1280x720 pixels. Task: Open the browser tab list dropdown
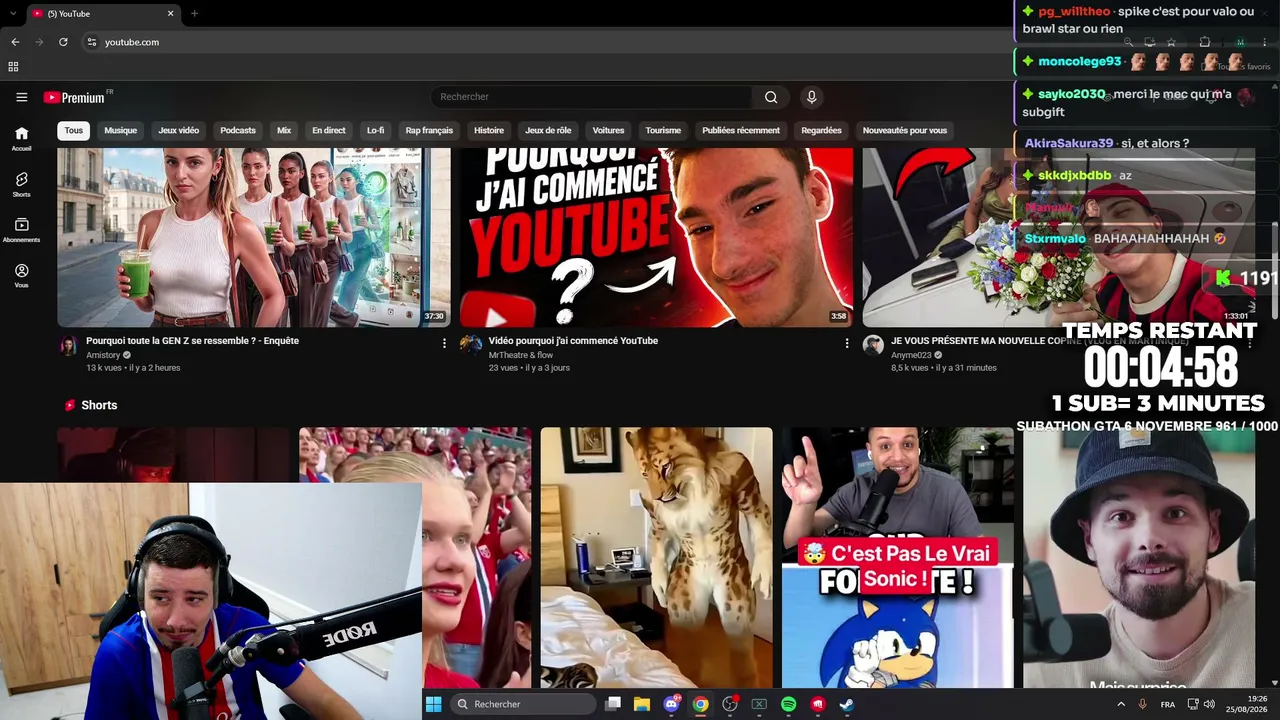pos(13,13)
